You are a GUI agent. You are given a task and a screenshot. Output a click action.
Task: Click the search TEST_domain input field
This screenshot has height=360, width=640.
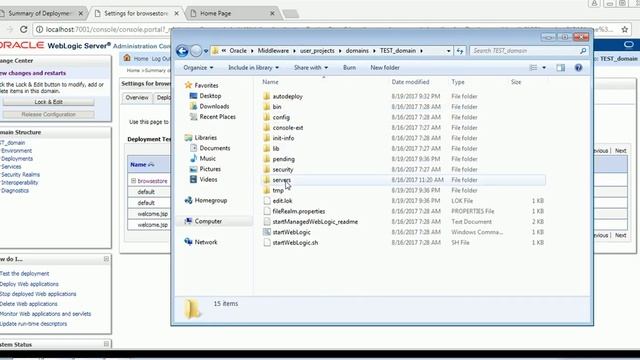524,51
